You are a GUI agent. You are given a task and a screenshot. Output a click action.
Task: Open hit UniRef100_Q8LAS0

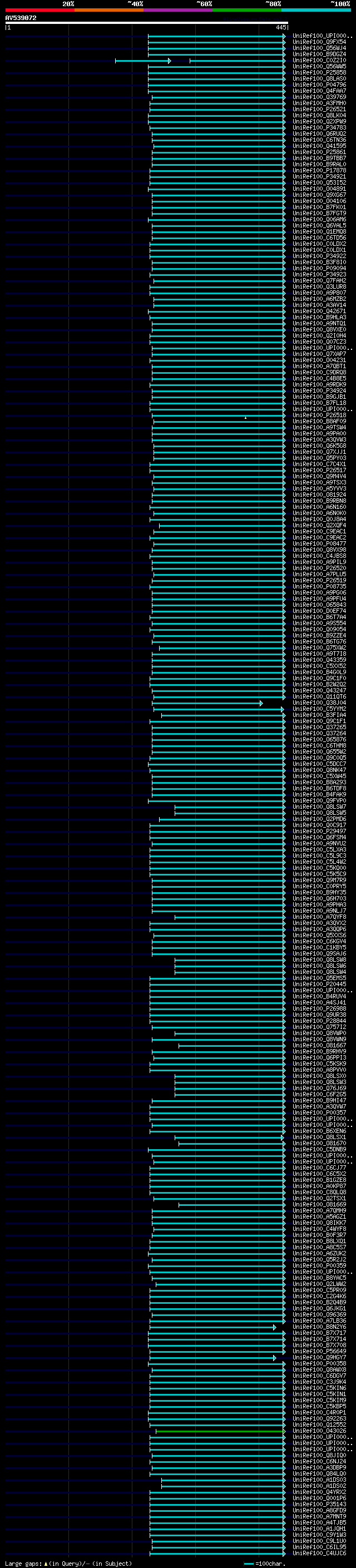pyautogui.click(x=319, y=78)
